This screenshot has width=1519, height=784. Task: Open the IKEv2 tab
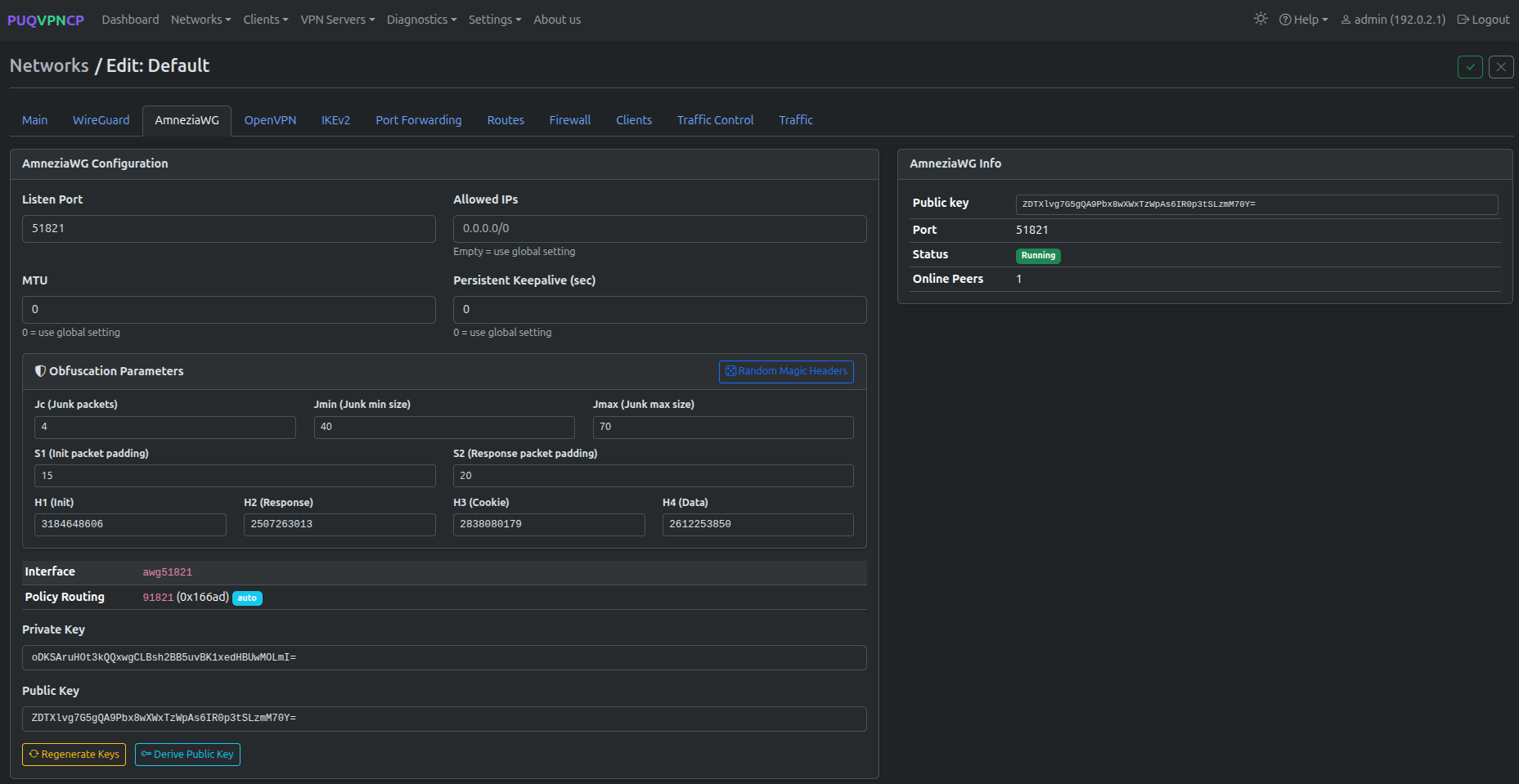point(336,120)
